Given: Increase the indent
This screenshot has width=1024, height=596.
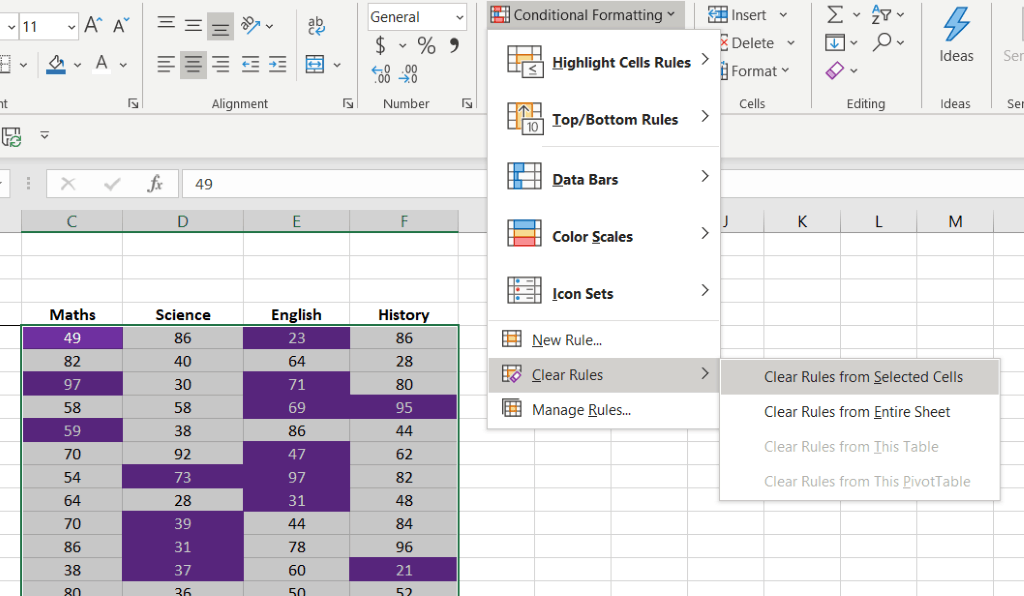Looking at the screenshot, I should tap(278, 64).
